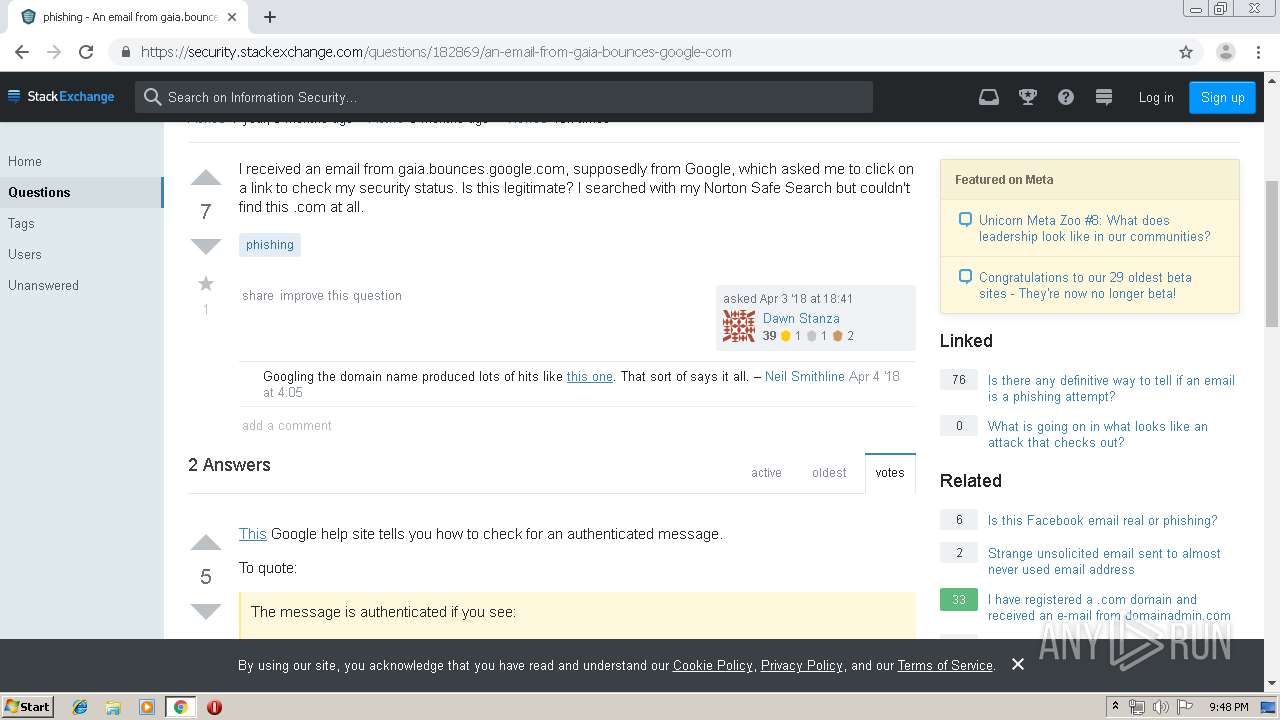Open the Cookie Policy link
The height and width of the screenshot is (720, 1280).
(x=713, y=665)
